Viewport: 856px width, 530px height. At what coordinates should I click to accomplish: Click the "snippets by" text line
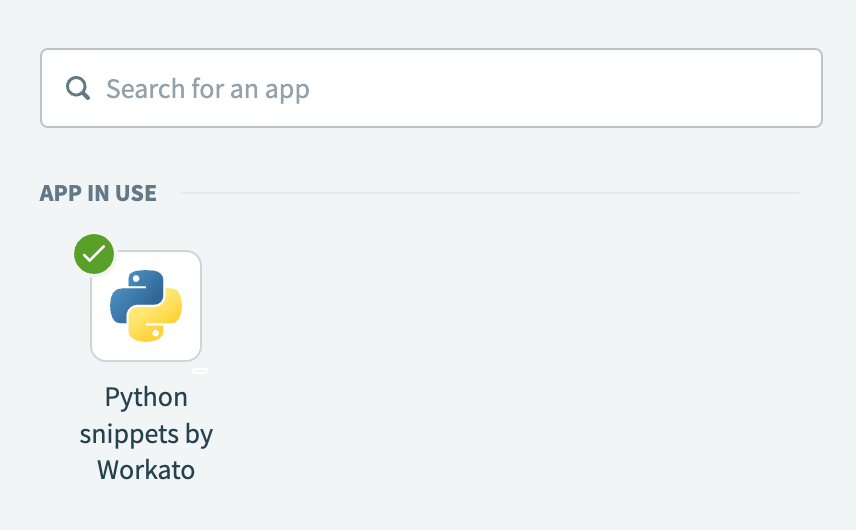pos(146,433)
